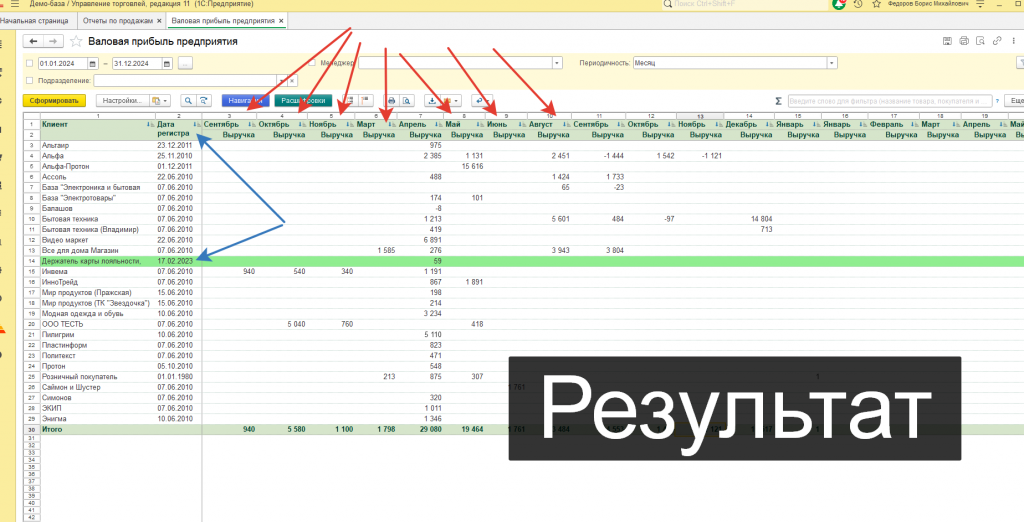Add report to favorites with star icon
Viewport: 1024px width, 522px height.
[76, 41]
